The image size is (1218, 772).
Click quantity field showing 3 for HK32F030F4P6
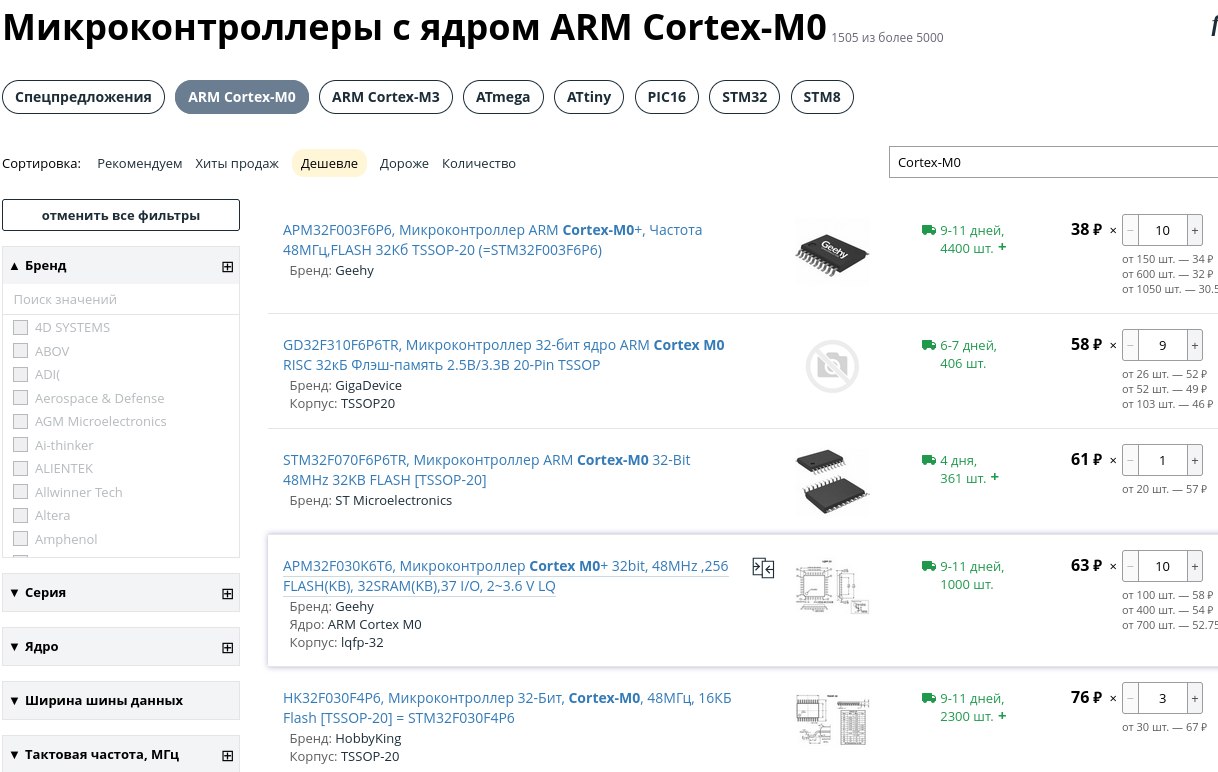click(1162, 698)
